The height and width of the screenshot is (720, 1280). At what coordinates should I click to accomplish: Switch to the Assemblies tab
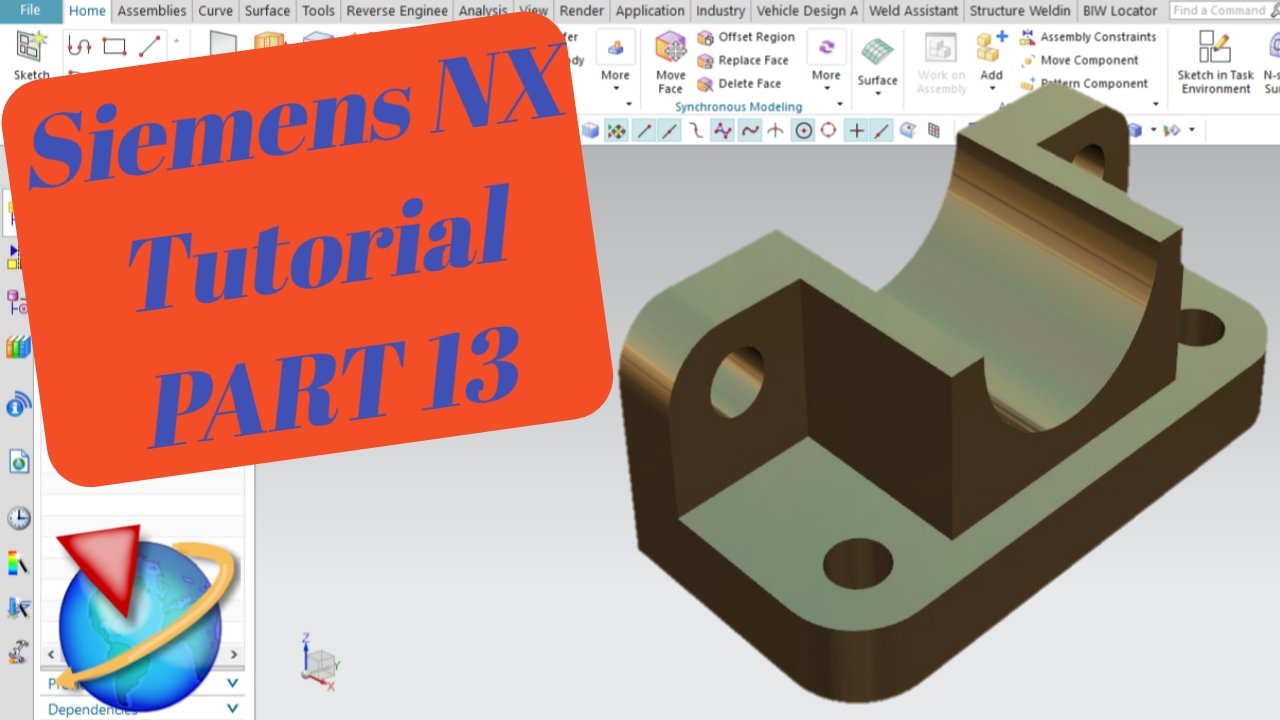[x=152, y=11]
